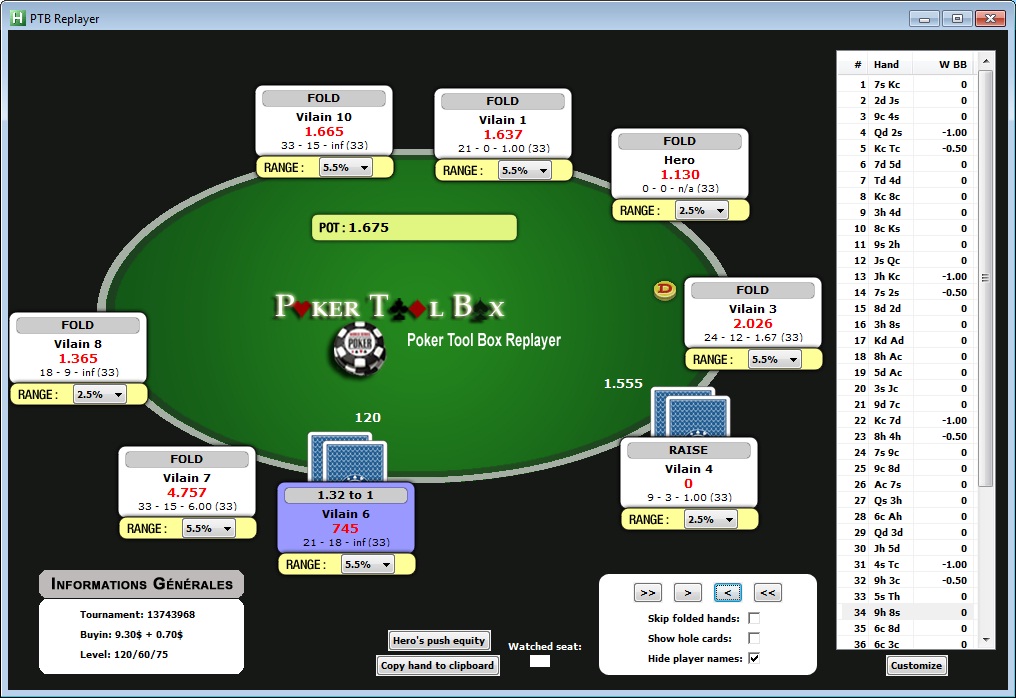
Task: Open Vilain 1 range dropdown
Action: coord(524,170)
